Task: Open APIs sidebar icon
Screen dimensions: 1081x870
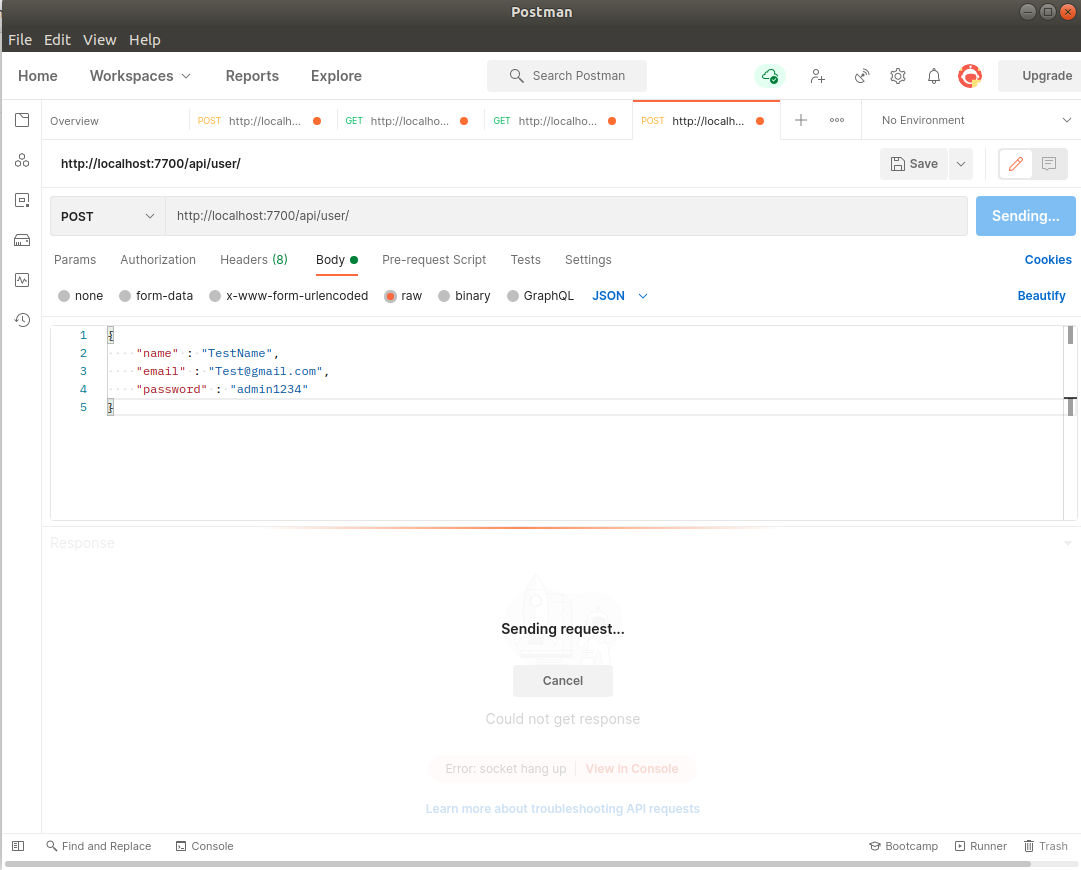Action: point(22,161)
